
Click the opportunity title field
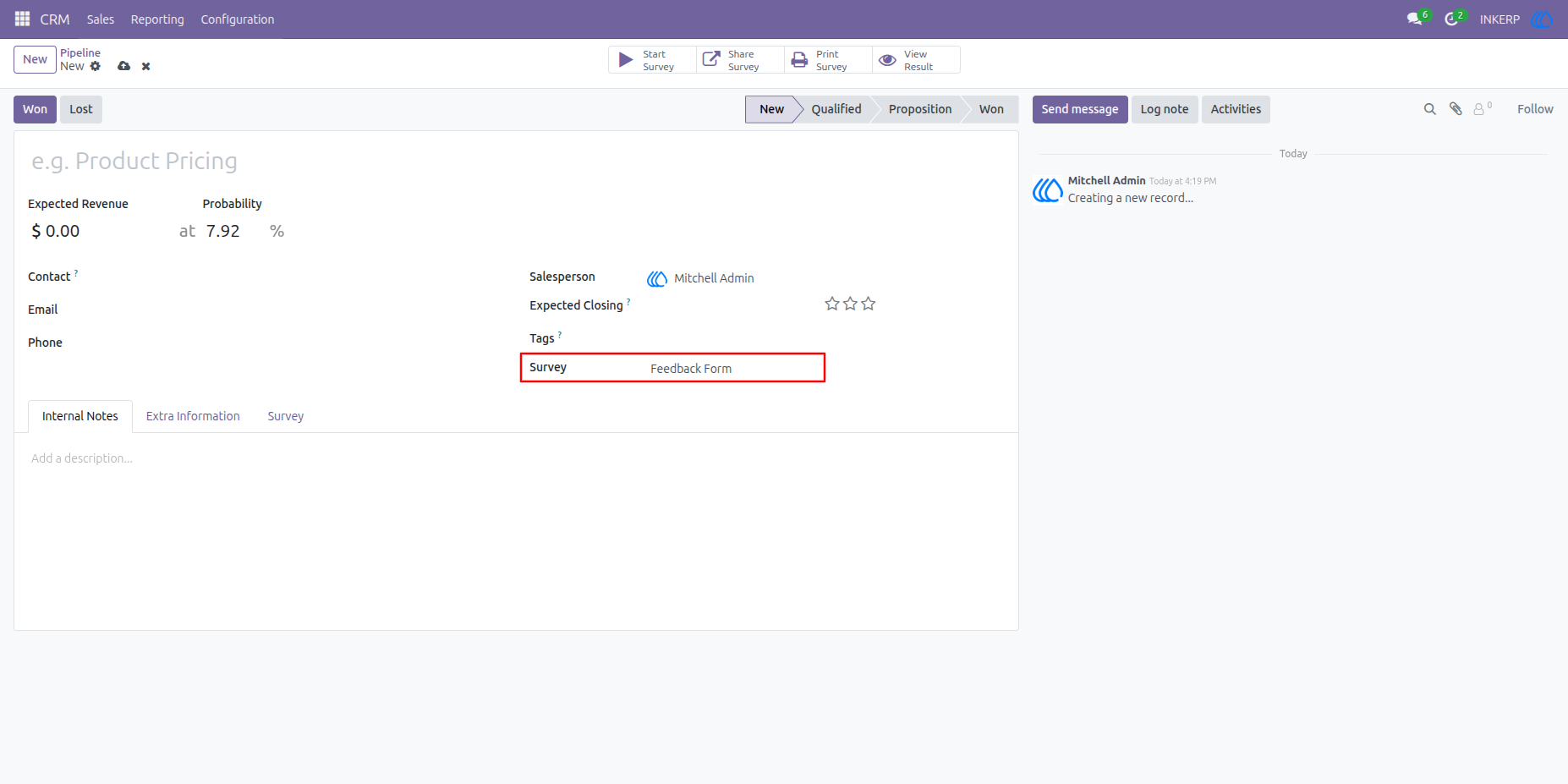516,161
